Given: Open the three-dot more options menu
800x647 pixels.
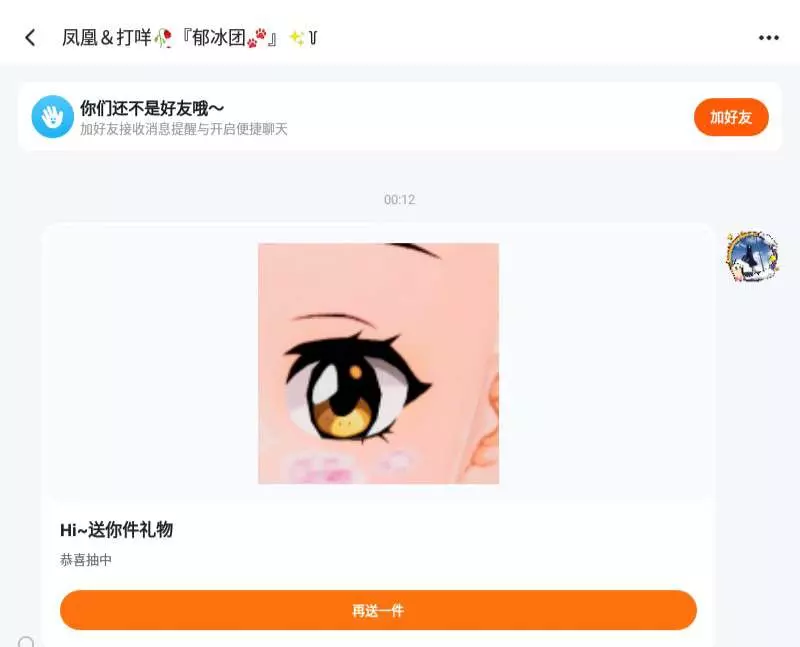Looking at the screenshot, I should click(768, 38).
